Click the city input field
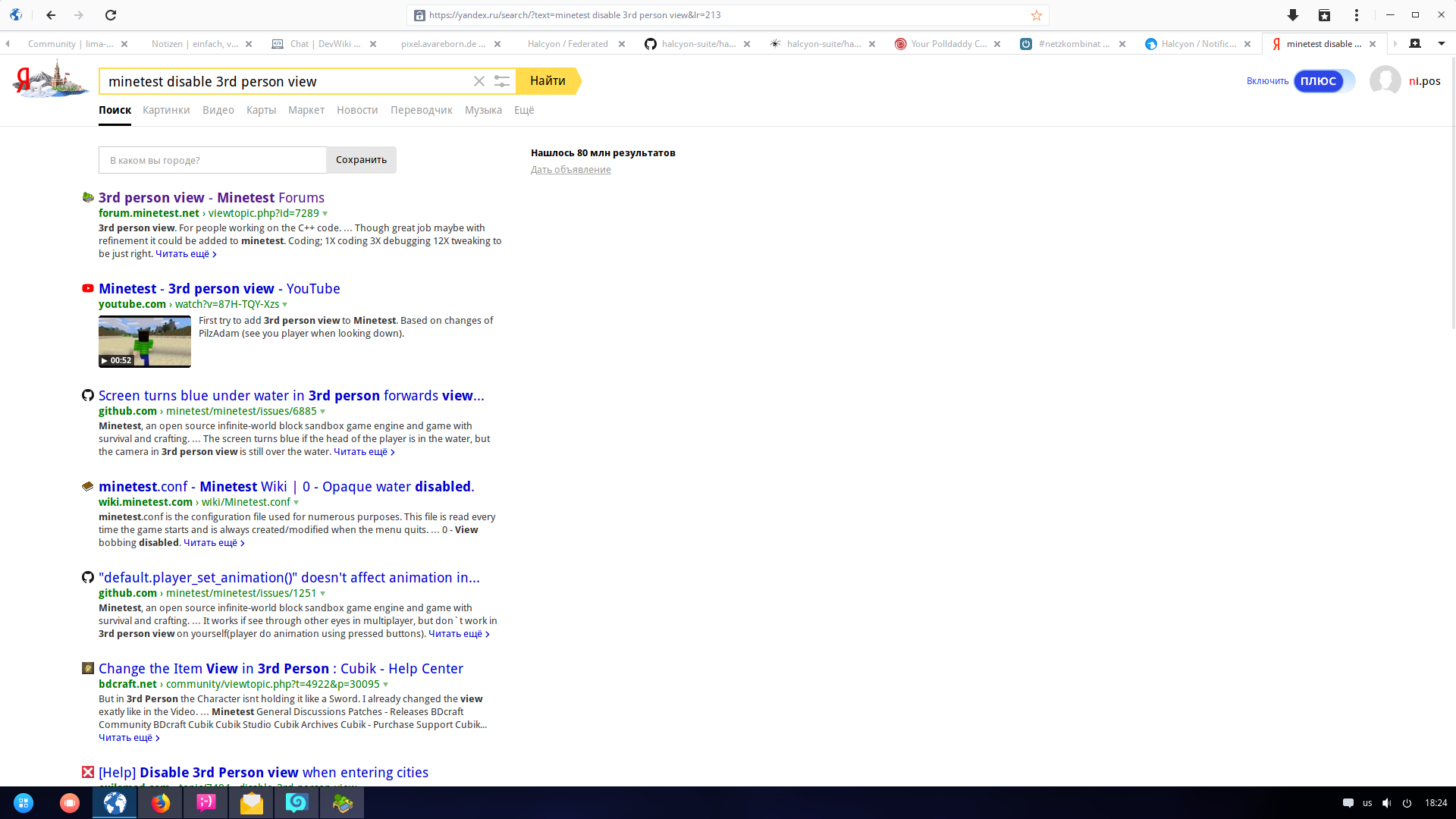1456x819 pixels. [212, 160]
